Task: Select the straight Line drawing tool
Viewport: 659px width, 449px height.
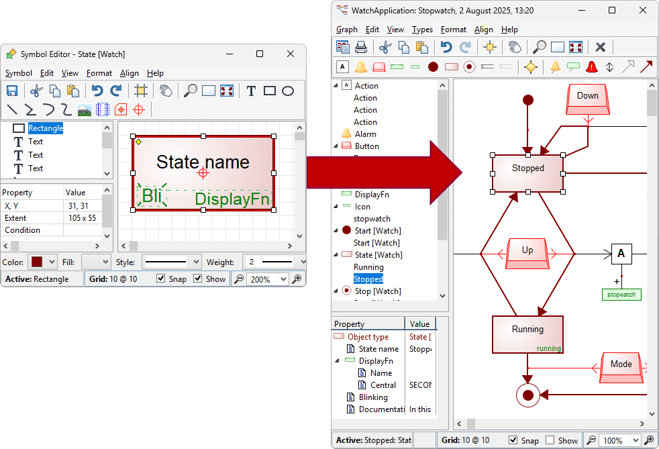Action: 12,110
